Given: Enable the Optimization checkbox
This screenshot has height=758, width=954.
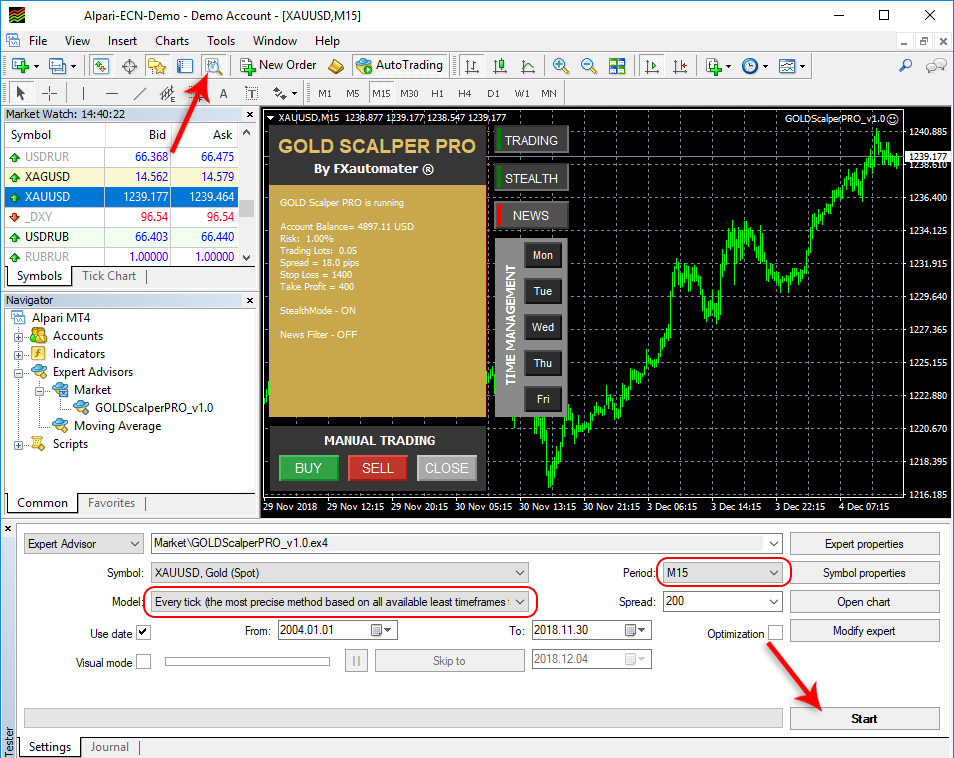Looking at the screenshot, I should pyautogui.click(x=775, y=633).
